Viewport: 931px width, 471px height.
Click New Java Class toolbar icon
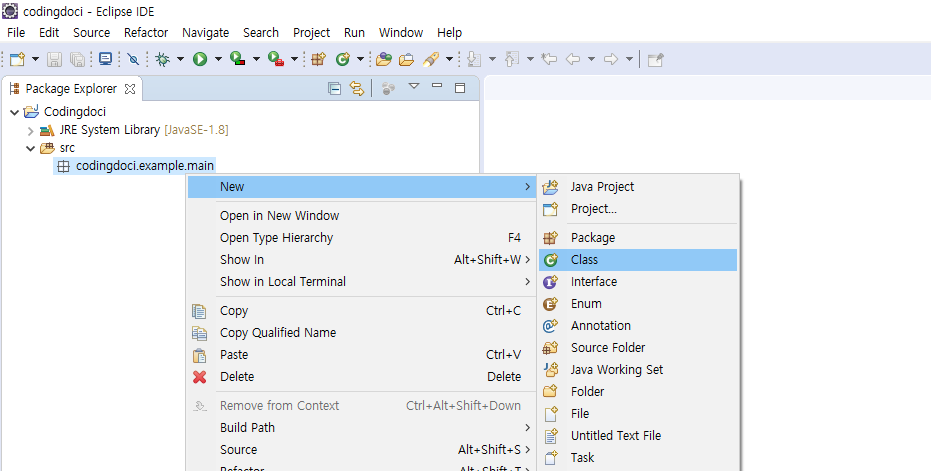[343, 59]
